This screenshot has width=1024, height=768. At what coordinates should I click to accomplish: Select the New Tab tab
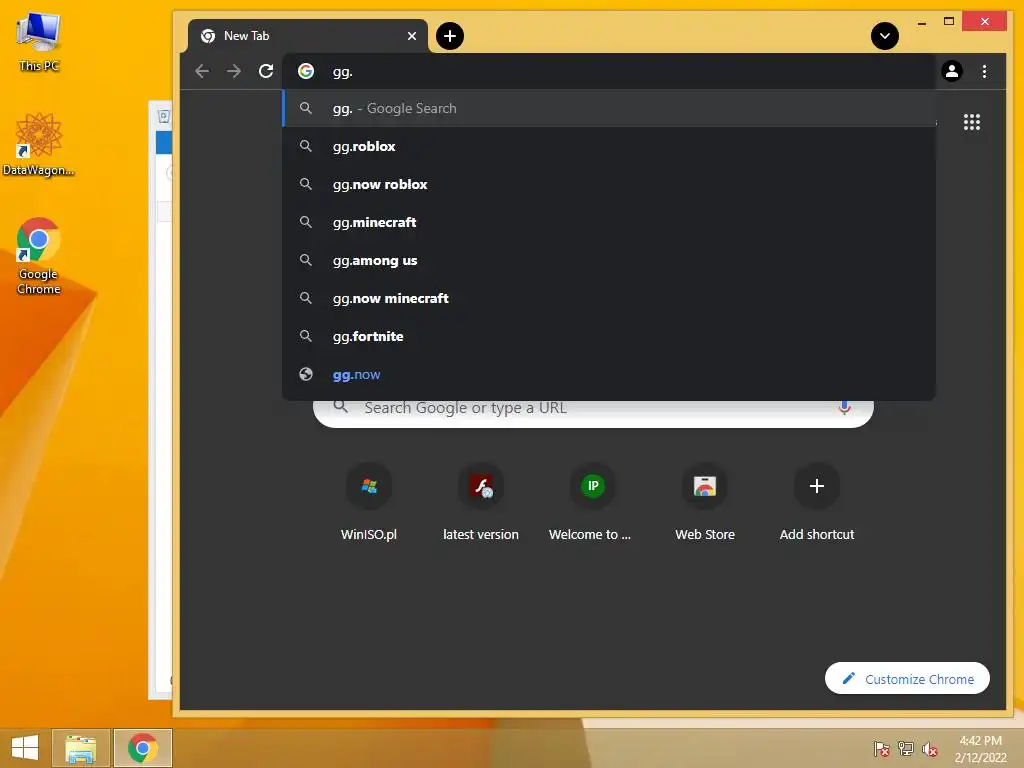tap(308, 36)
